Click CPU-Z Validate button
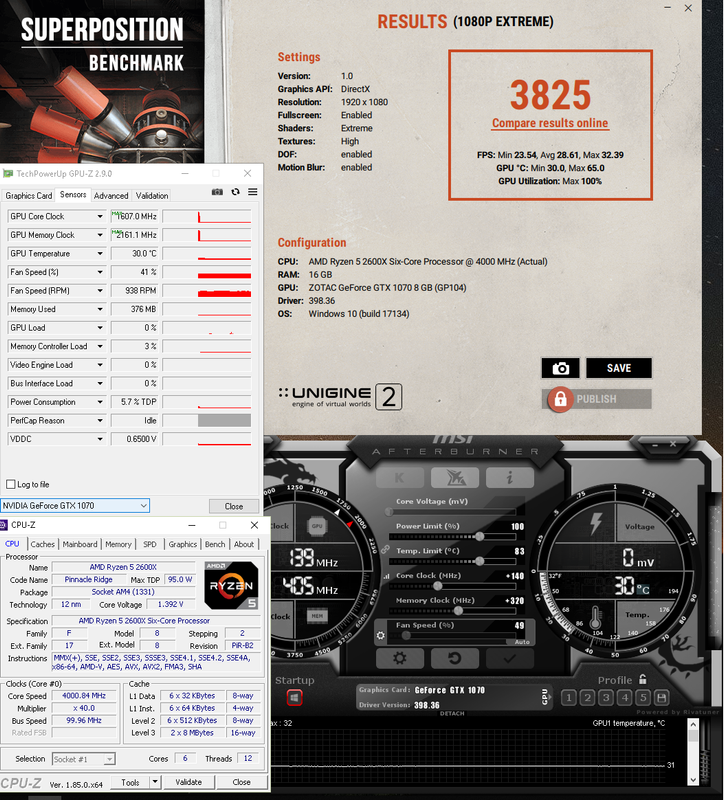The height and width of the screenshot is (800, 724). click(x=188, y=782)
